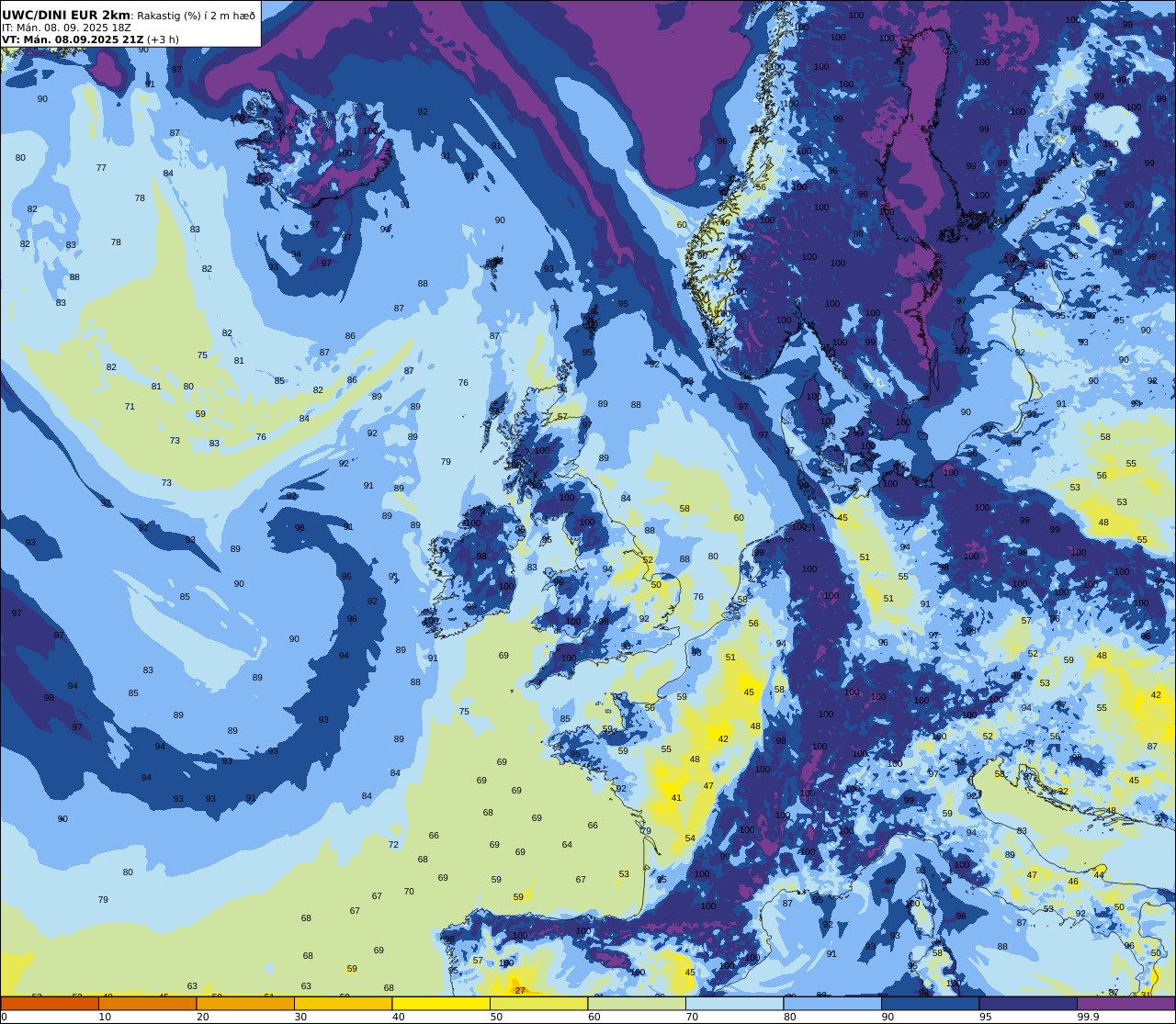Click the 'UWC/DINI EUR 2km' title text
1176x1024 pixels.
point(67,16)
